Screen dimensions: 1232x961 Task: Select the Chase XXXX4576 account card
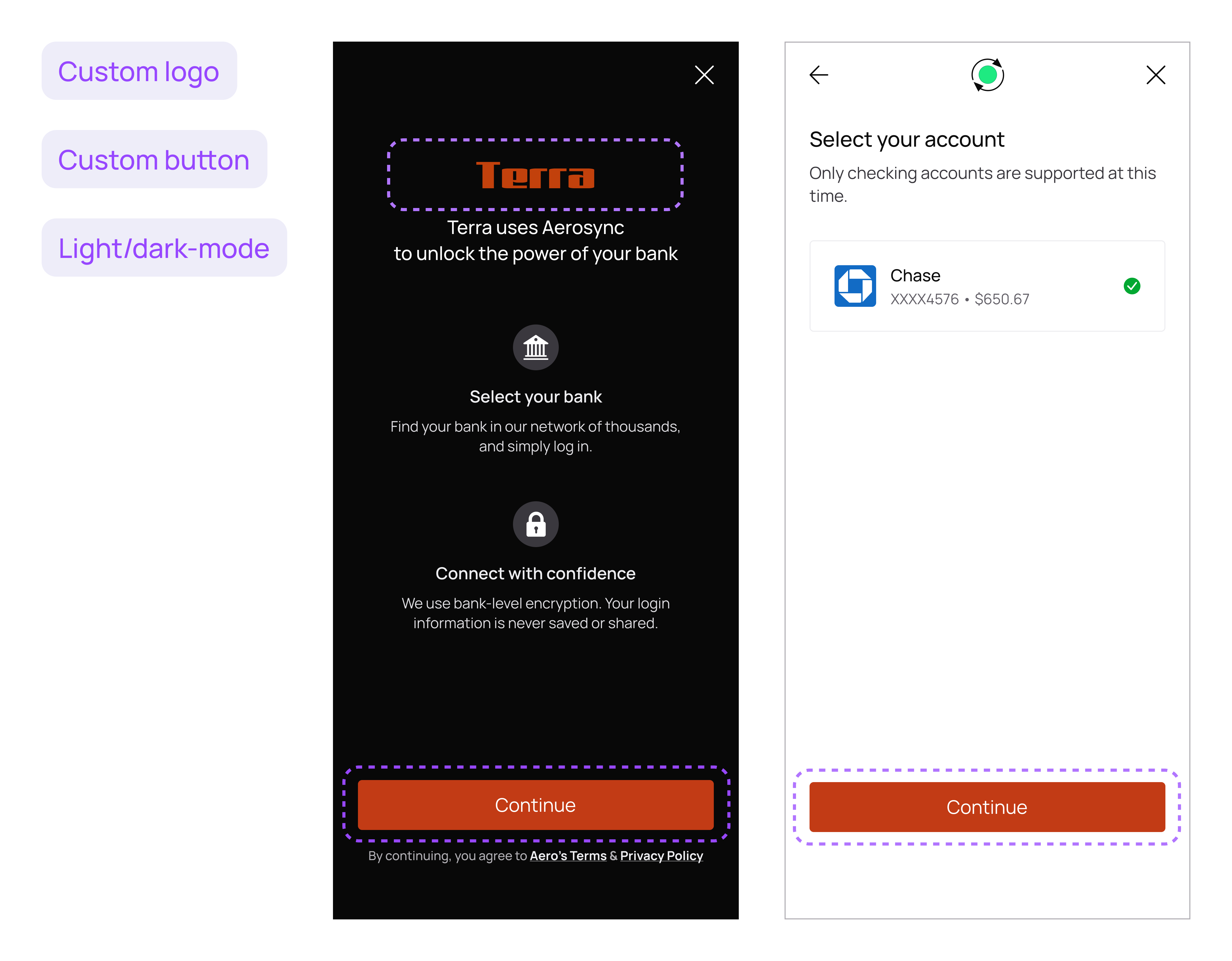point(987,286)
